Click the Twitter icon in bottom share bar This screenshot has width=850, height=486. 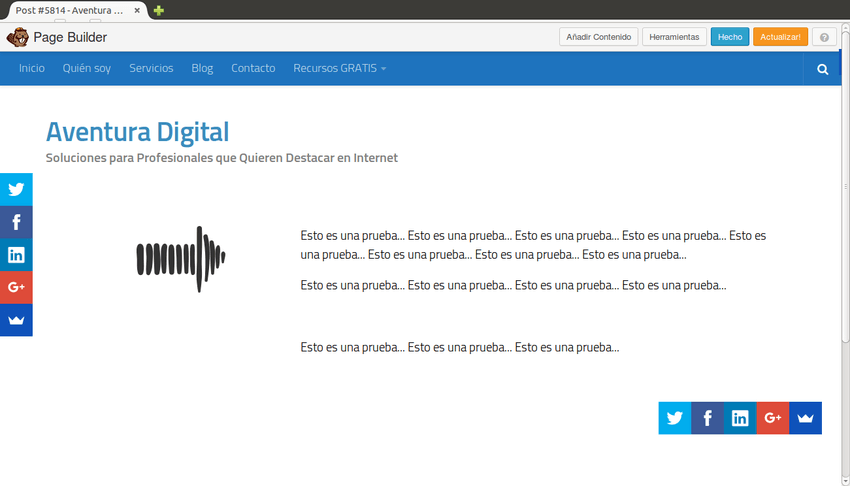(674, 418)
